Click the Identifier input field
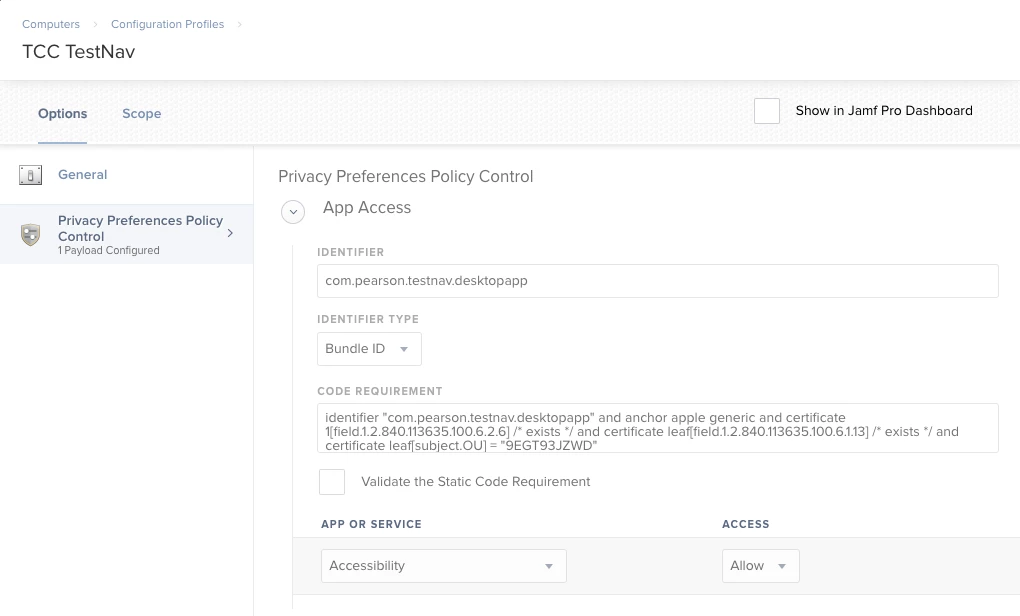 [658, 281]
